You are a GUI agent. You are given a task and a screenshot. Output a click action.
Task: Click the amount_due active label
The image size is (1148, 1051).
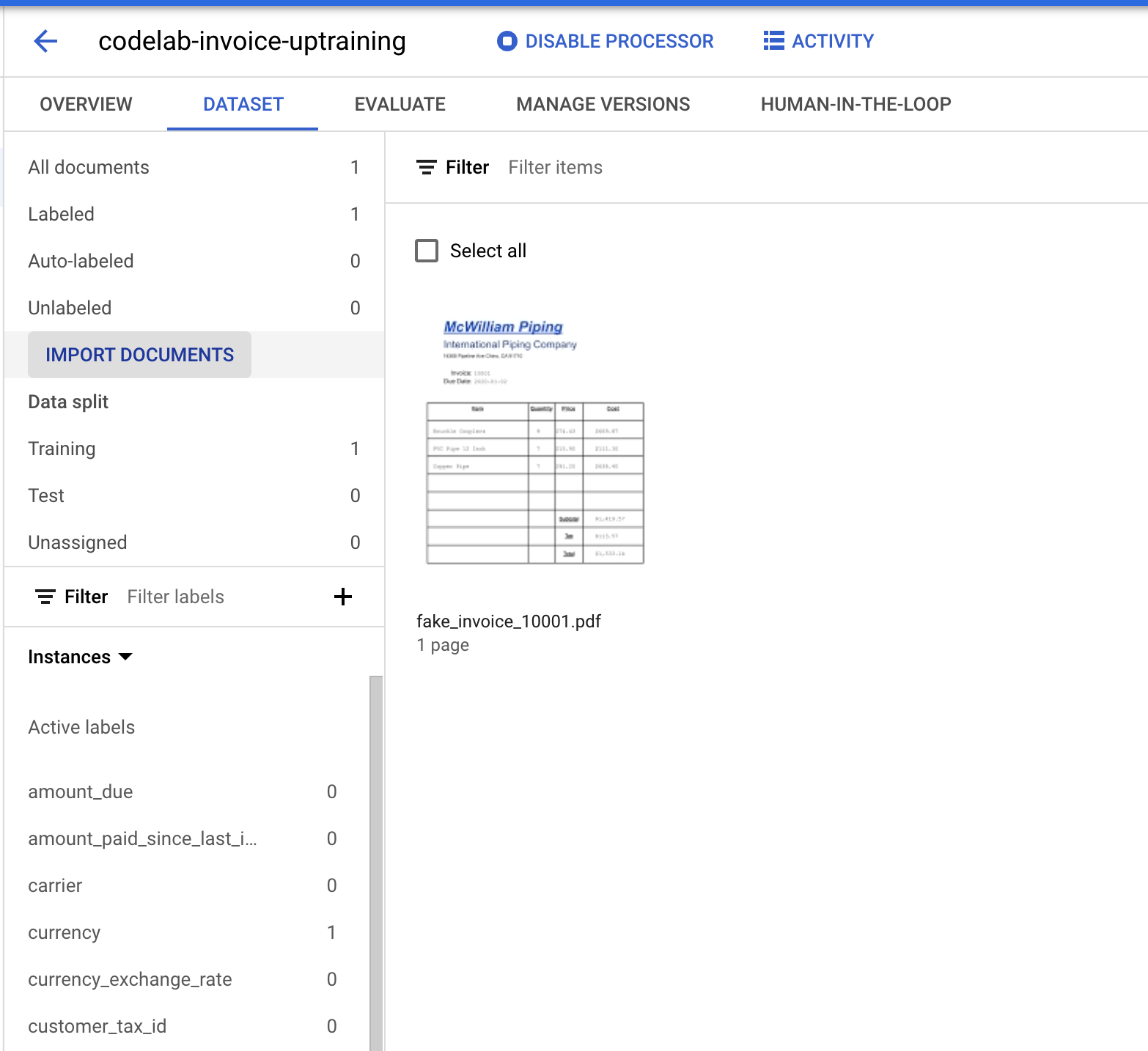[x=81, y=792]
